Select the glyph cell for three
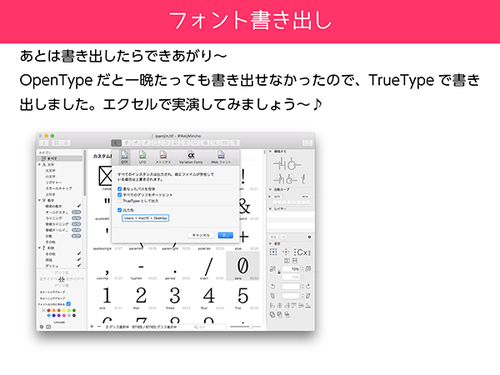This screenshot has width=500, height=375. [x=175, y=296]
